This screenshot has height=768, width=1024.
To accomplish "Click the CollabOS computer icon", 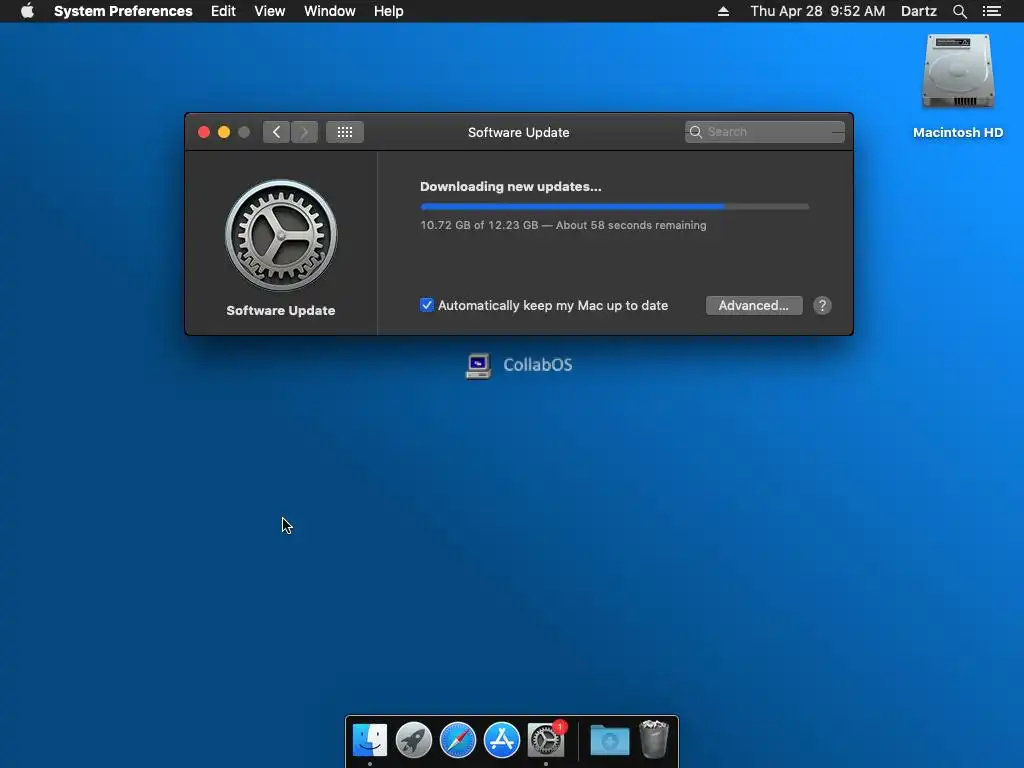I will pyautogui.click(x=478, y=366).
